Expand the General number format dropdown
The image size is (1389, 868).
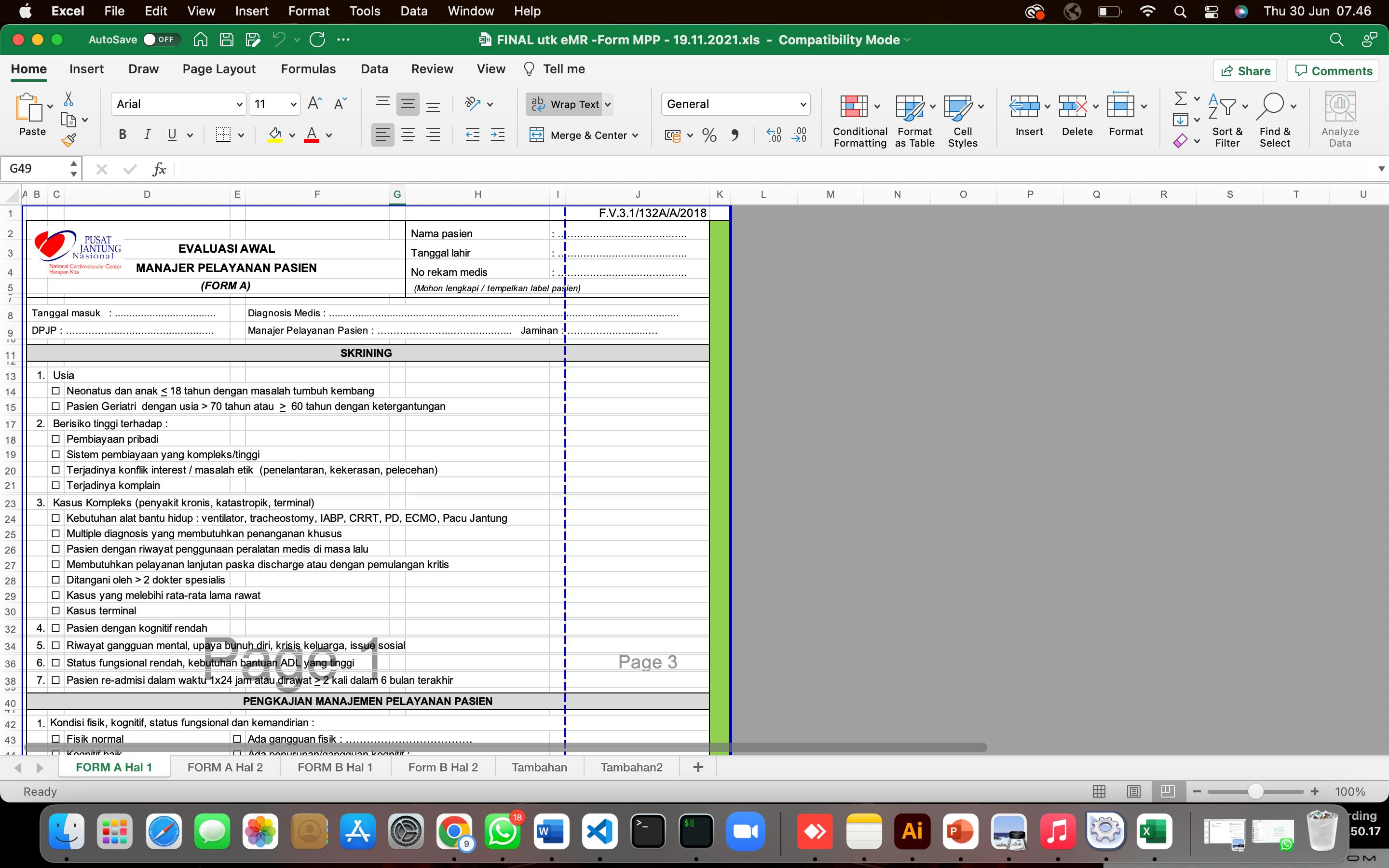click(803, 104)
